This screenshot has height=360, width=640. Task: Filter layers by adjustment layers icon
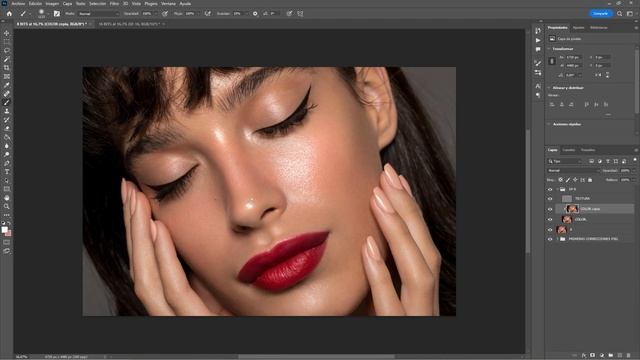[x=600, y=161]
